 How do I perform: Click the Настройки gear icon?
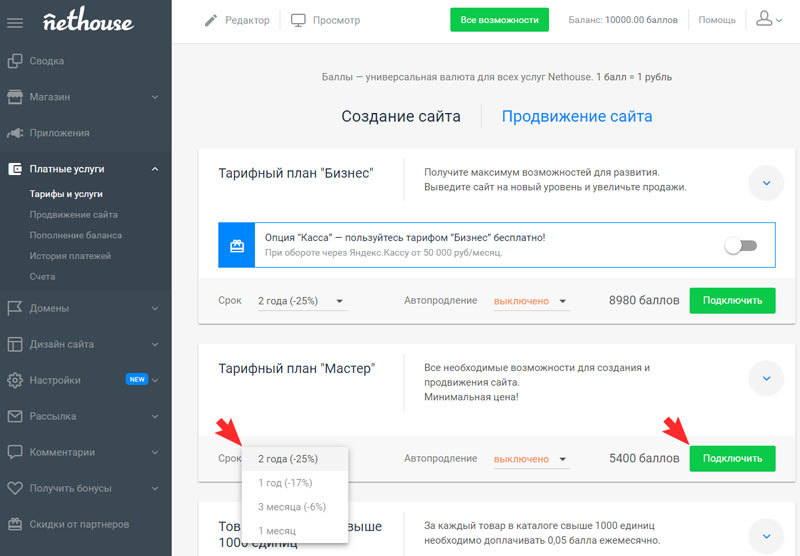coord(15,380)
